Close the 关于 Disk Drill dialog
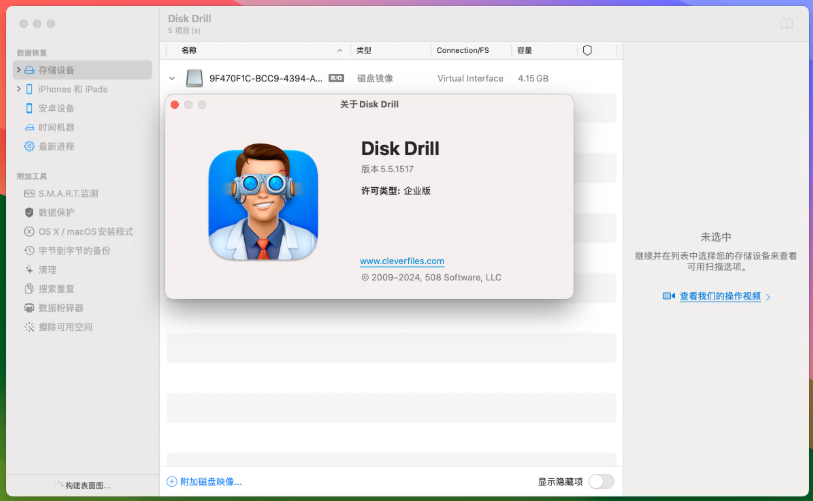Screen dimensions: 813x501 click(175, 105)
